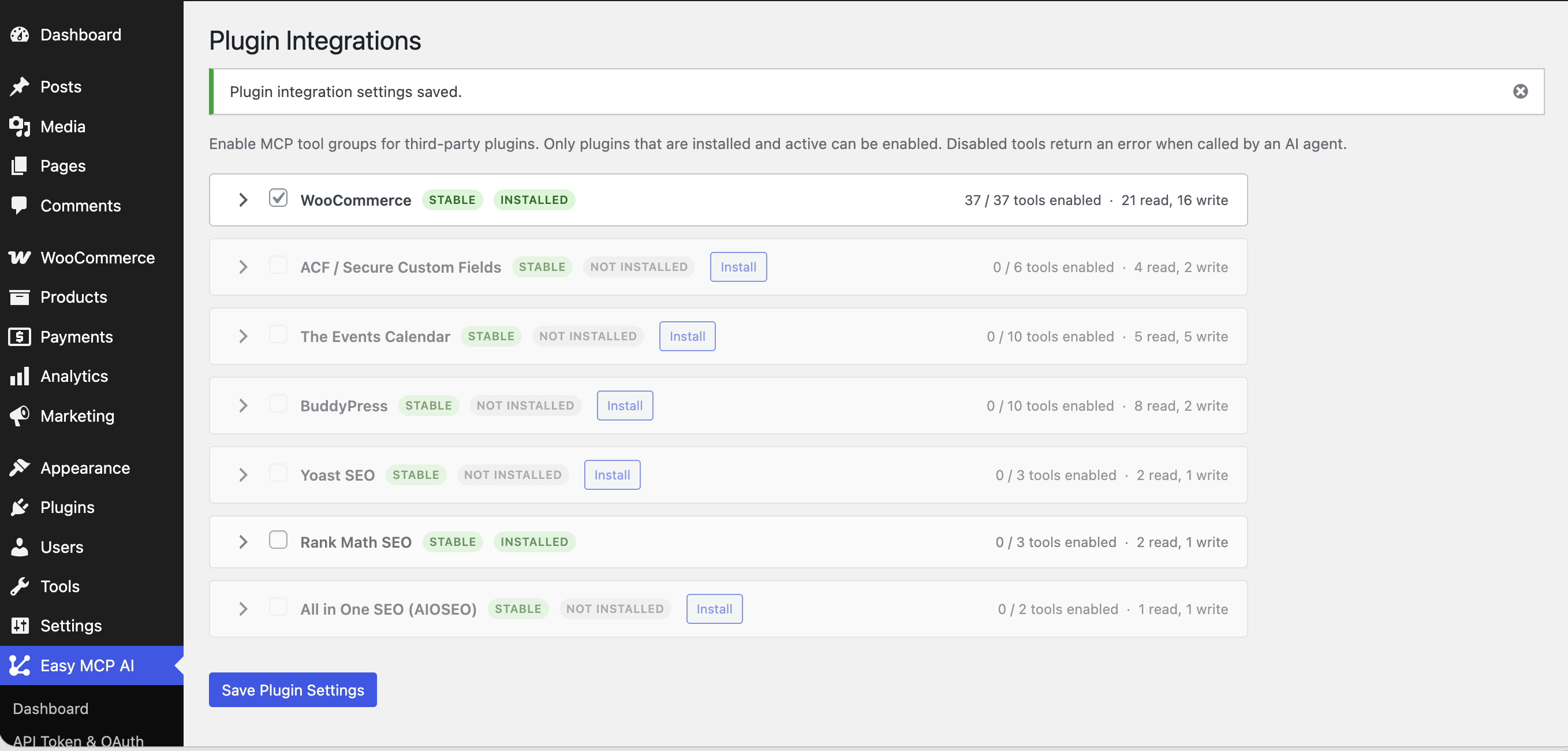
Task: Uncheck the WooCommerce integration checkbox
Action: click(x=278, y=198)
